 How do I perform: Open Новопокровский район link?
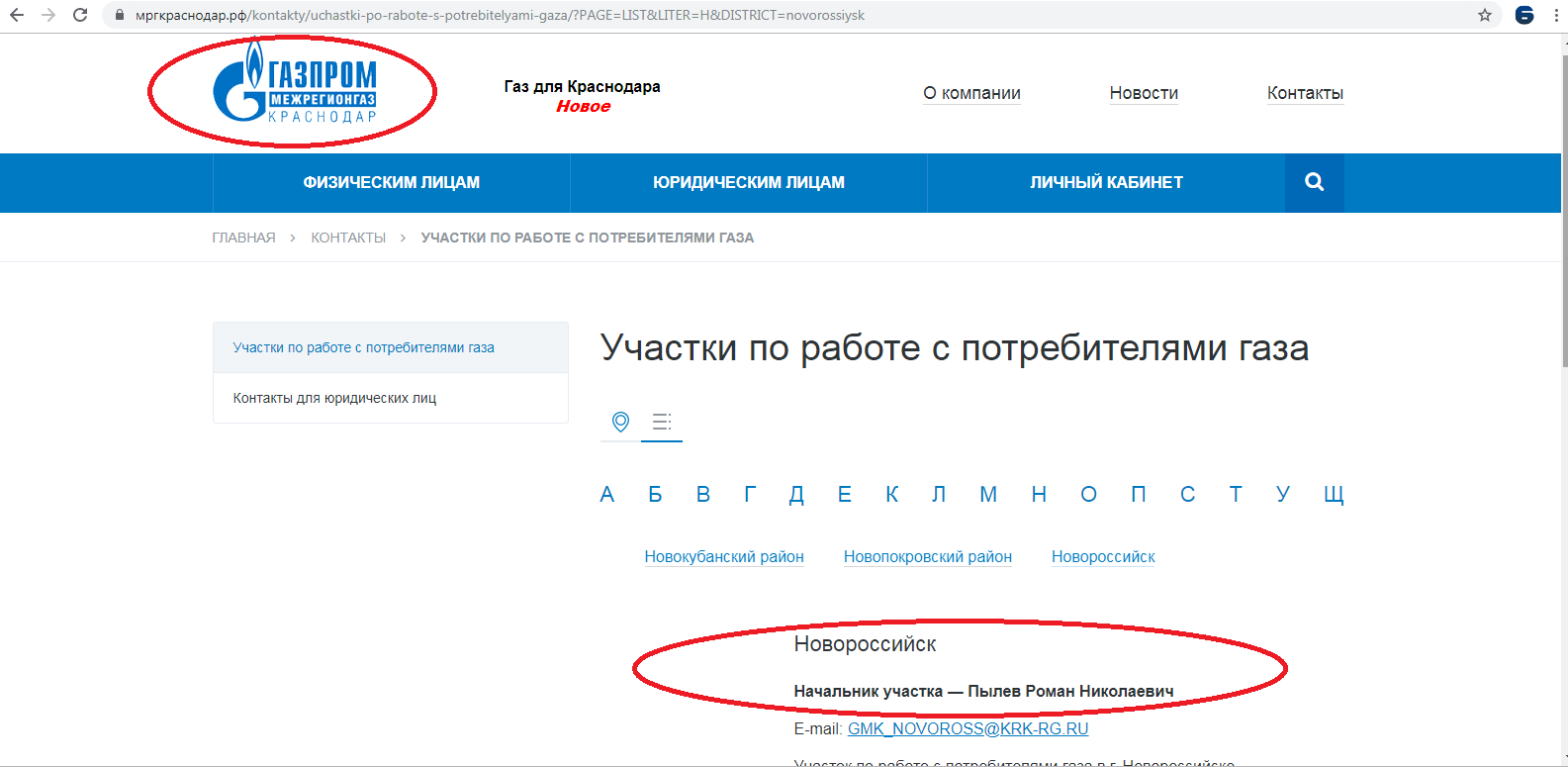pyautogui.click(x=928, y=556)
